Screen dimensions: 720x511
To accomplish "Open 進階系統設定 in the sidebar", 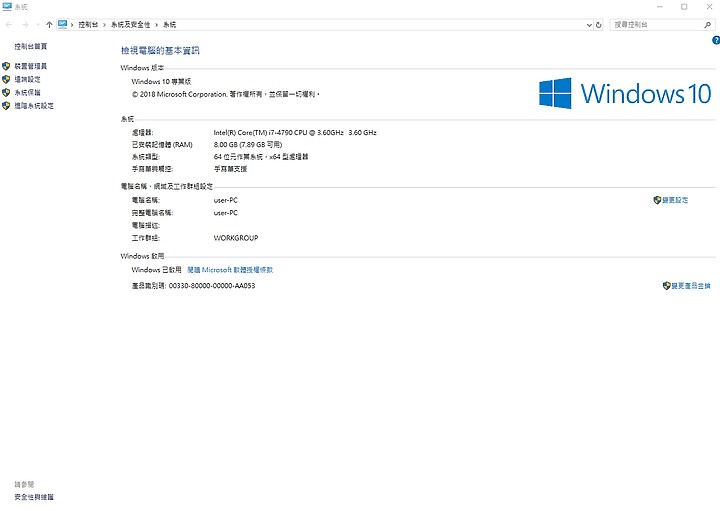I will click(34, 106).
